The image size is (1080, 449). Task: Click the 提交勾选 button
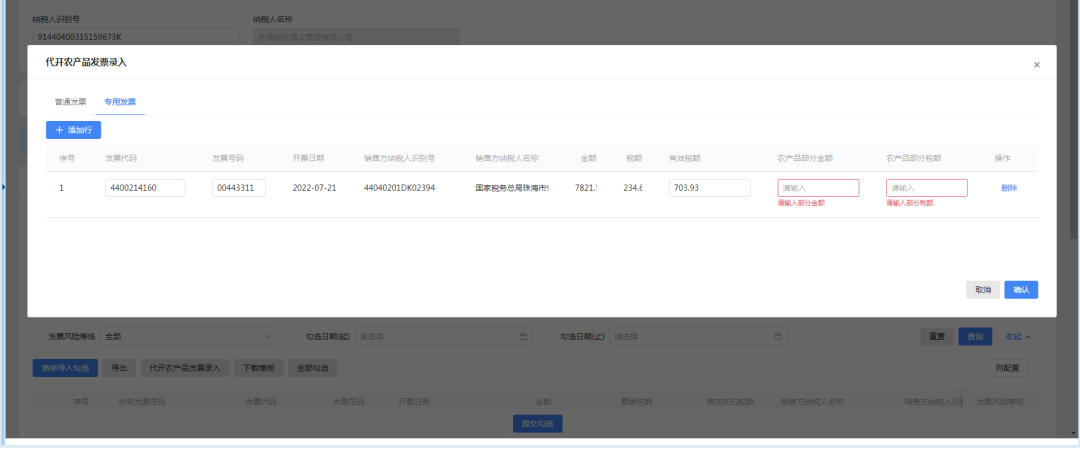[x=538, y=424]
